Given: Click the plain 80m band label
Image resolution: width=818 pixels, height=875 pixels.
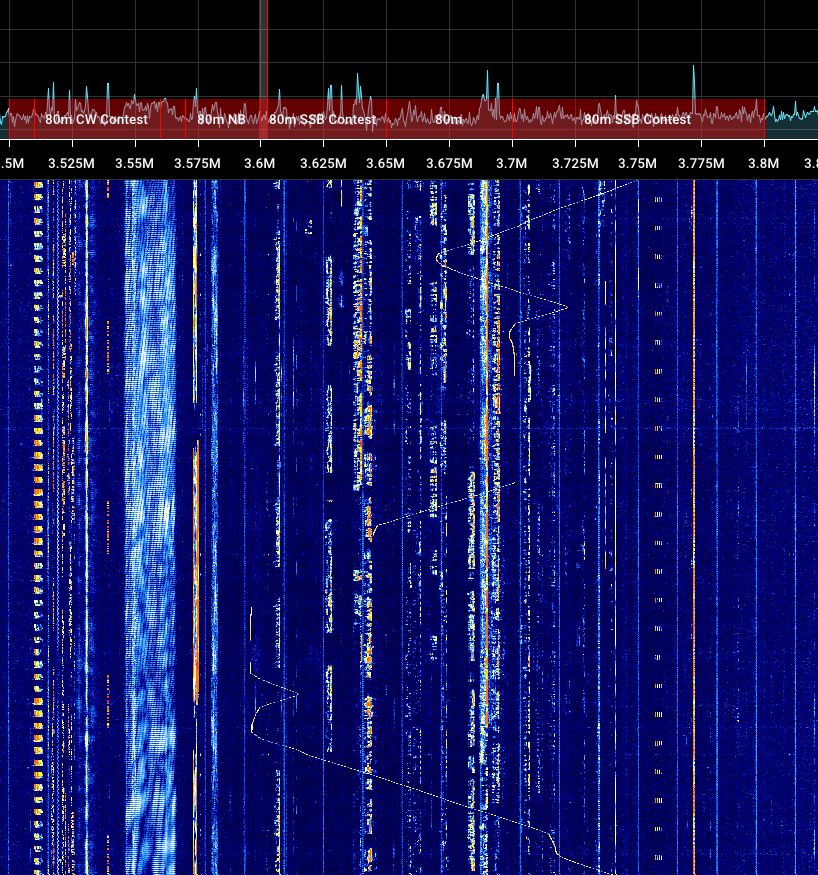Looking at the screenshot, I should coord(449,119).
